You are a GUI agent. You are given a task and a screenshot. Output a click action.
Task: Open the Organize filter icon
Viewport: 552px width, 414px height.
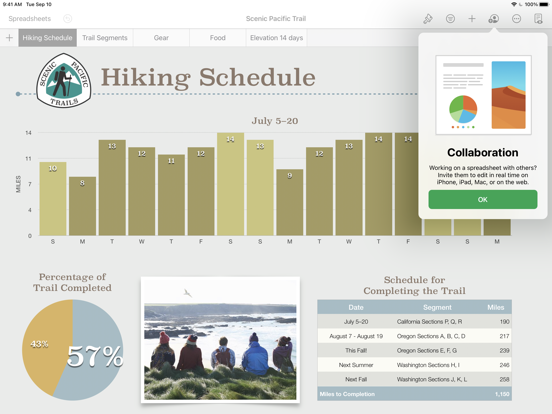point(450,19)
